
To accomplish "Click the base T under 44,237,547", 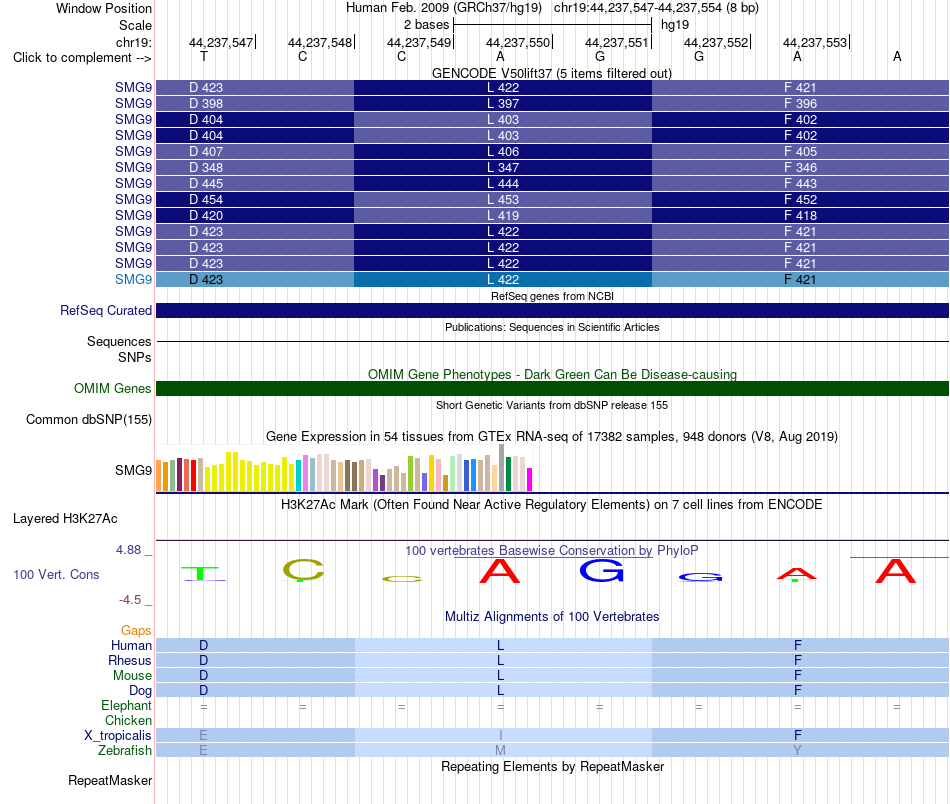I will (x=204, y=56).
